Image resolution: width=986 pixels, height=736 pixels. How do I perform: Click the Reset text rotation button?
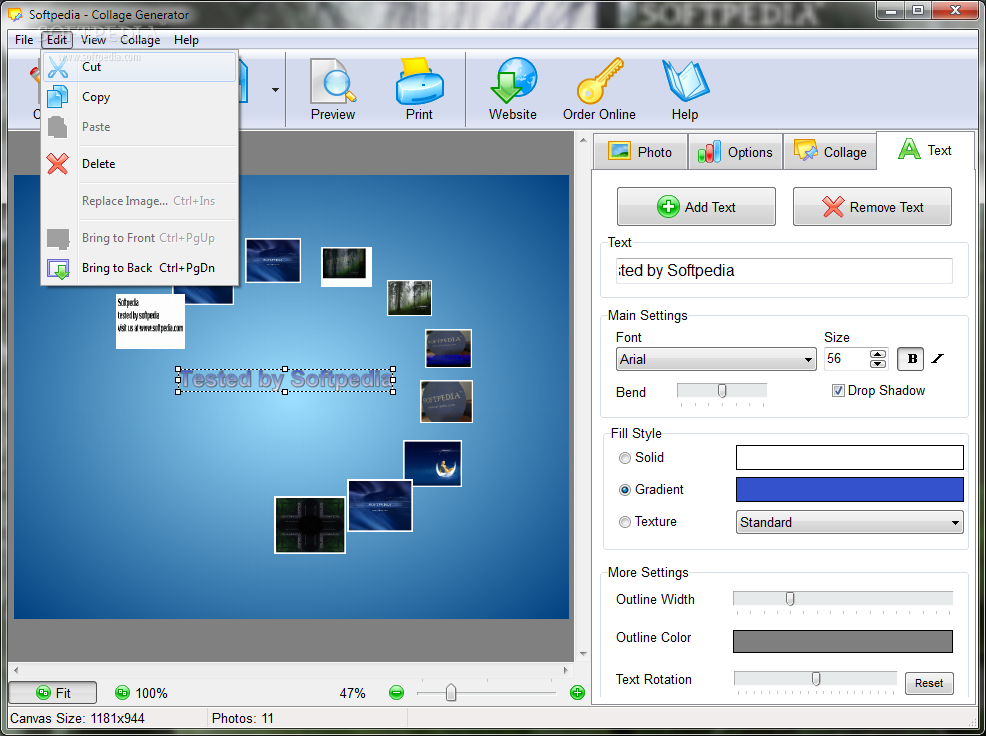929,683
